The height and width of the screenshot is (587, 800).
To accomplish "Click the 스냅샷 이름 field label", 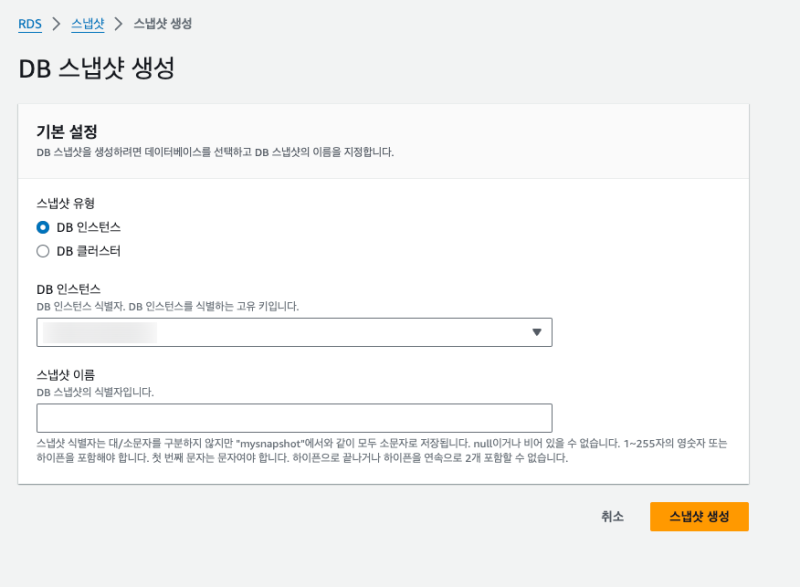I will click(x=65, y=375).
